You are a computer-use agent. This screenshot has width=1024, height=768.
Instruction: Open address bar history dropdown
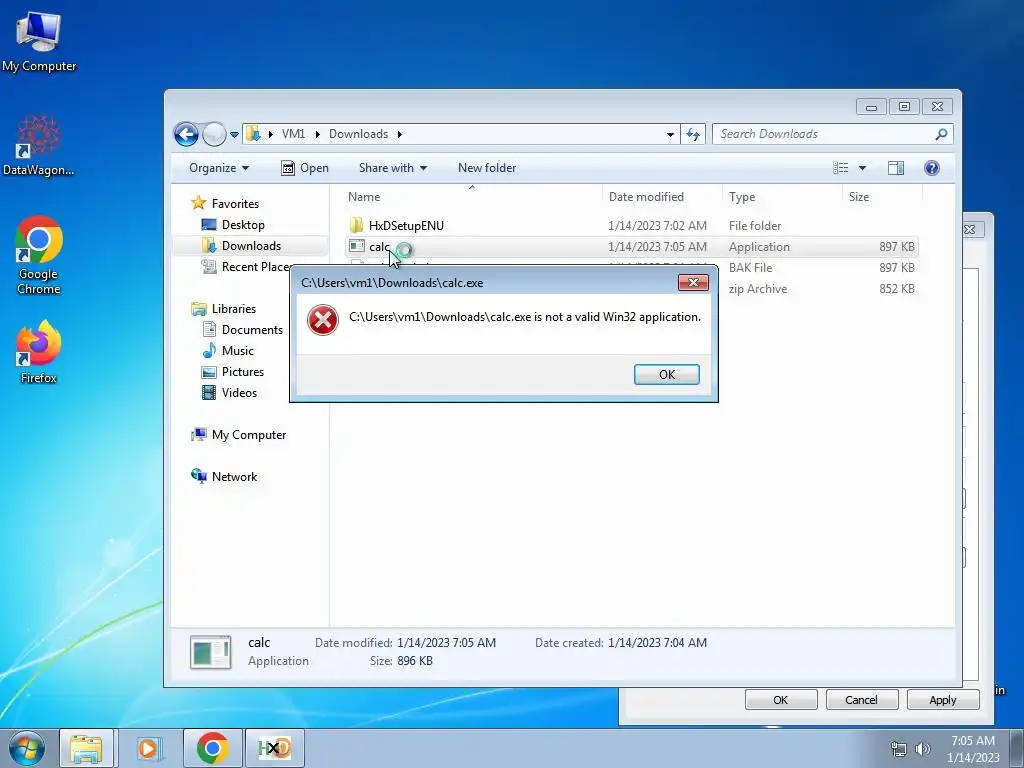click(x=670, y=135)
